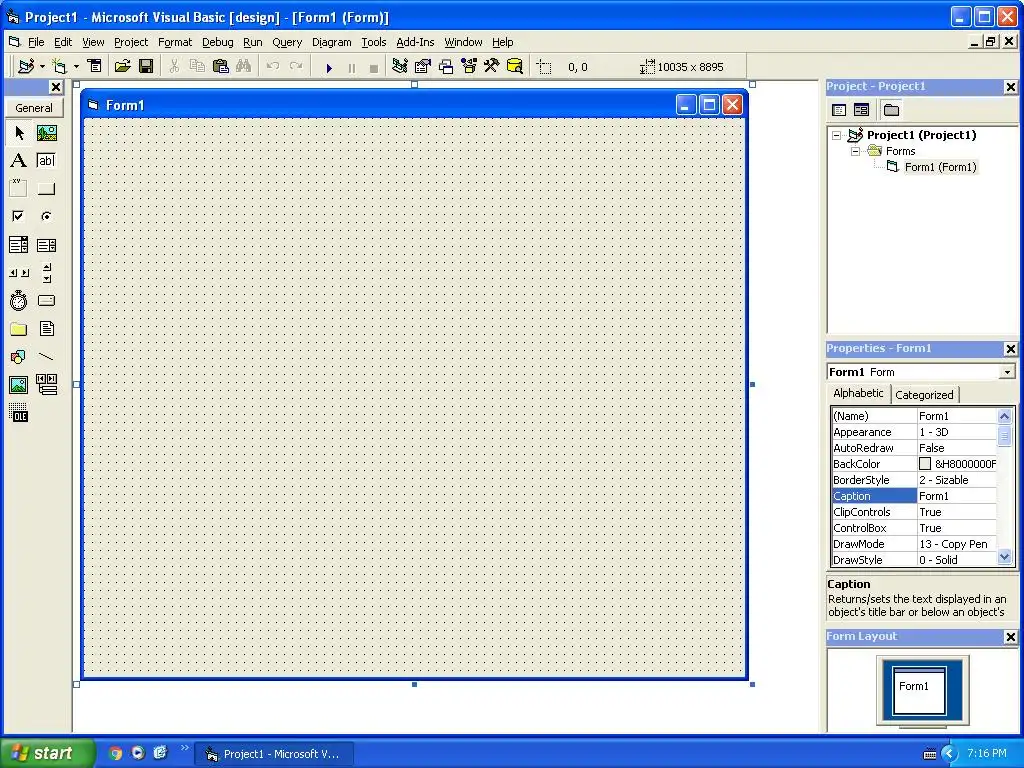Open Data View Window from toolbar
The height and width of the screenshot is (768, 1024).
(515, 67)
